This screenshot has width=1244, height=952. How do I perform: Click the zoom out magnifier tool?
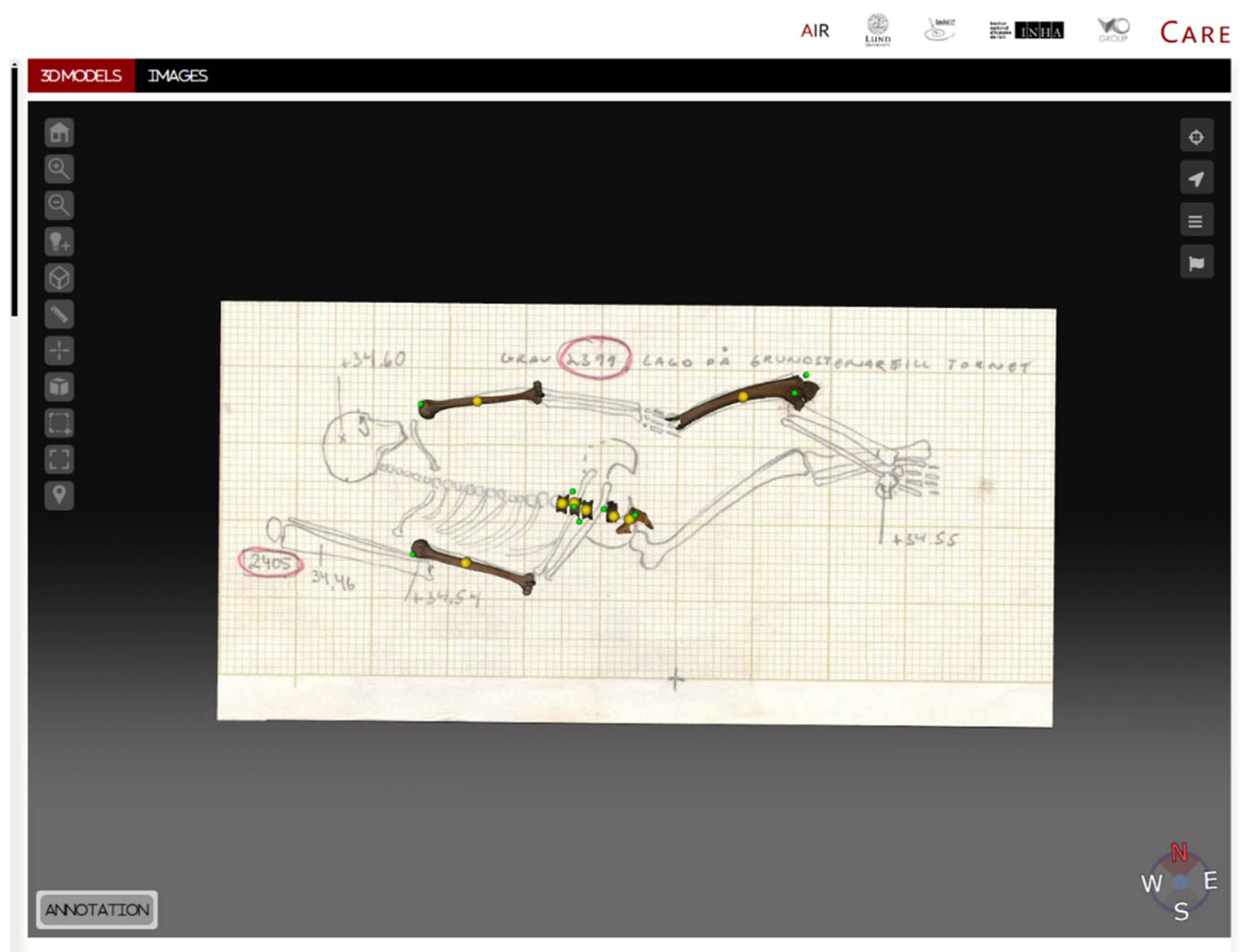[x=59, y=205]
